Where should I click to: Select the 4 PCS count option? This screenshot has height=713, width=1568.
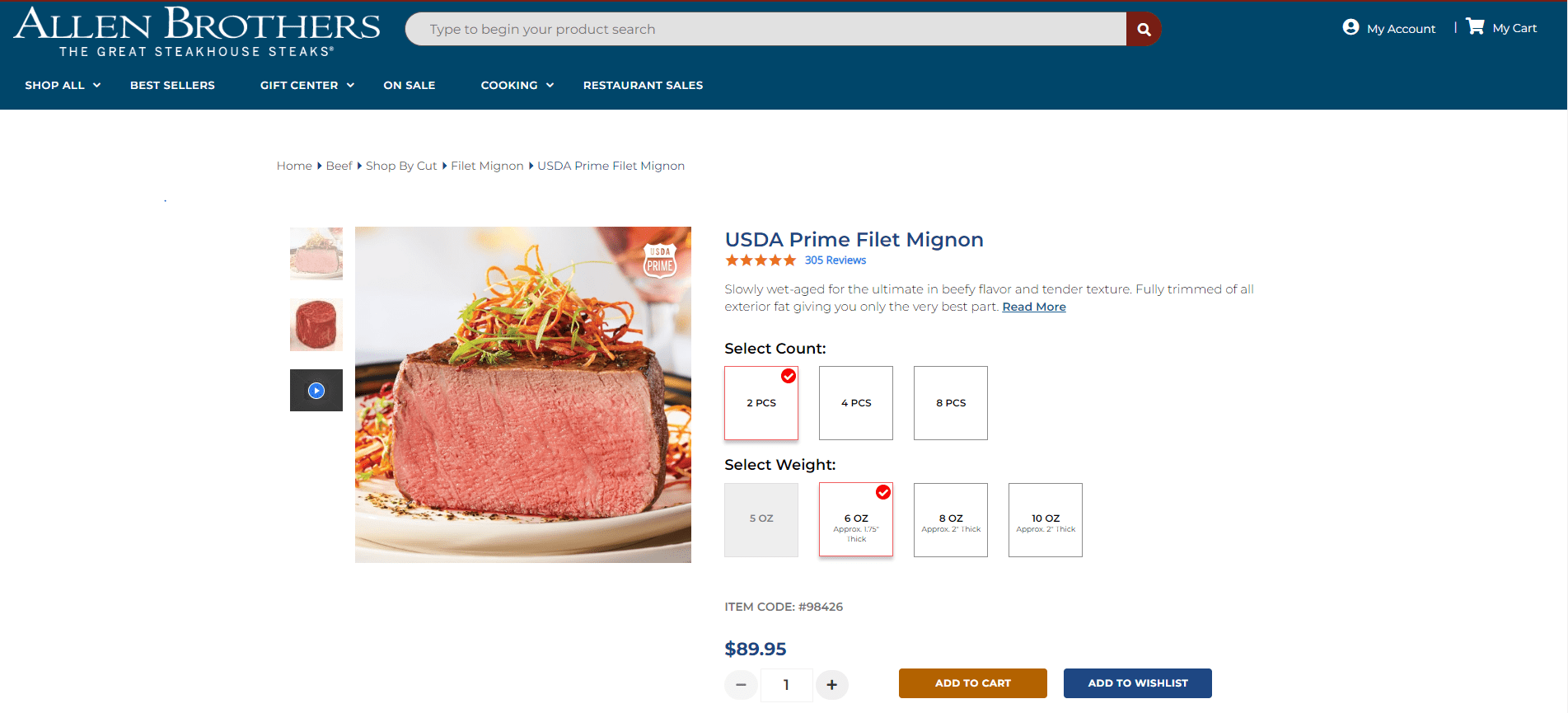pyautogui.click(x=855, y=403)
